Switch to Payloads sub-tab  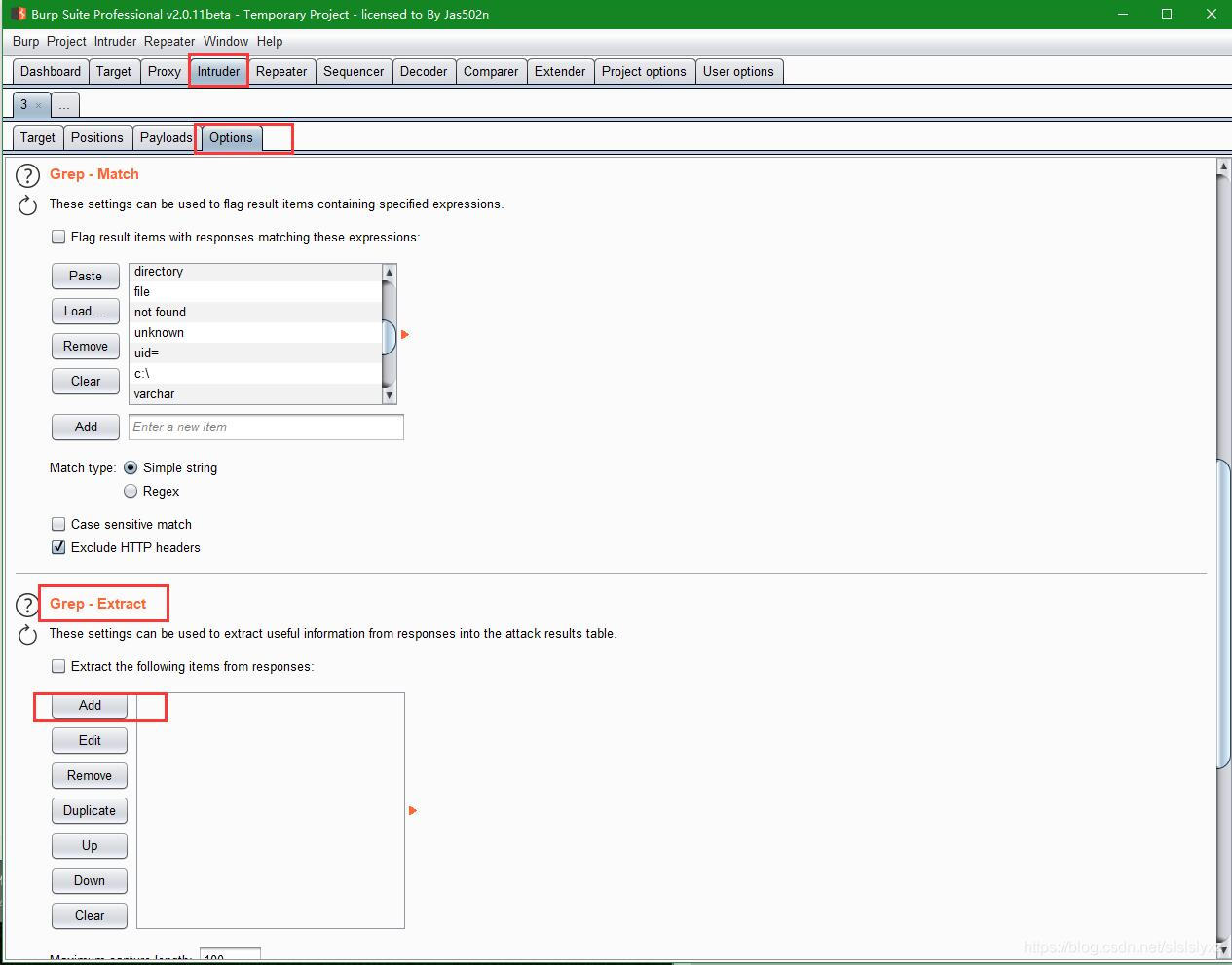coord(167,137)
